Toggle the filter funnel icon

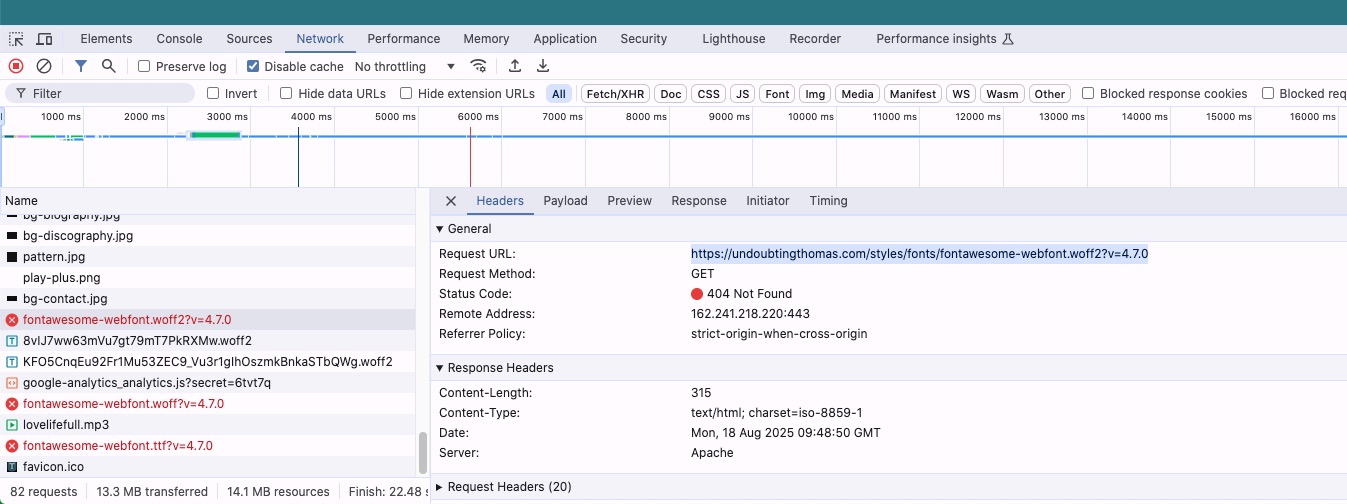(x=81, y=66)
